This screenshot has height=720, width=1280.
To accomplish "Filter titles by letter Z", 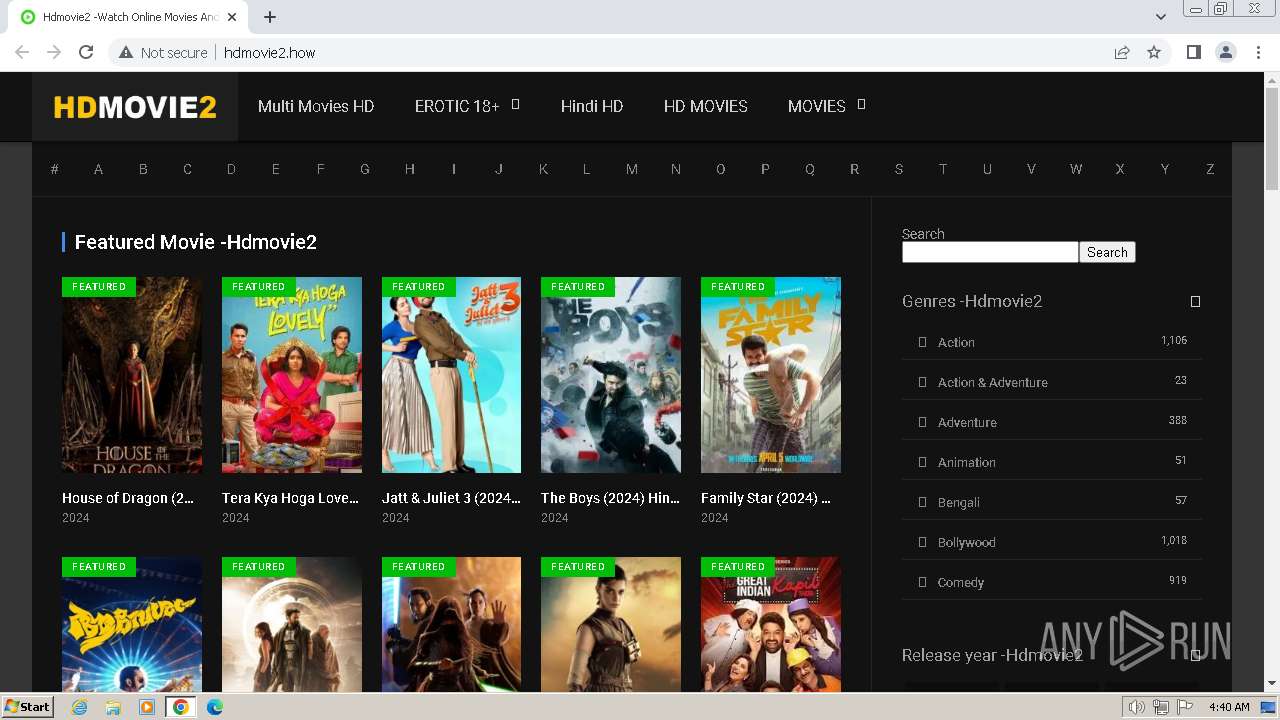I will (1210, 169).
